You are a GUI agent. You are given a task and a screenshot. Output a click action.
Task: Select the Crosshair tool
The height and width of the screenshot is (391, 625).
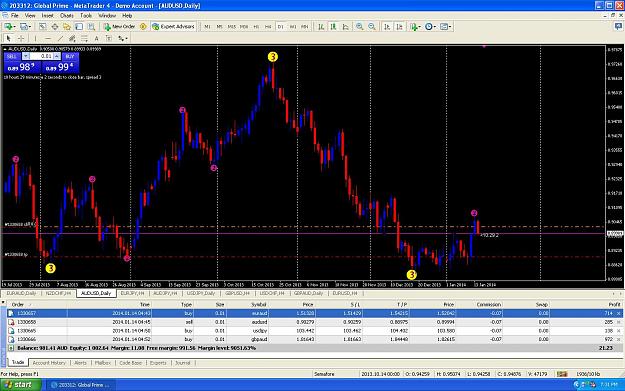click(x=21, y=39)
